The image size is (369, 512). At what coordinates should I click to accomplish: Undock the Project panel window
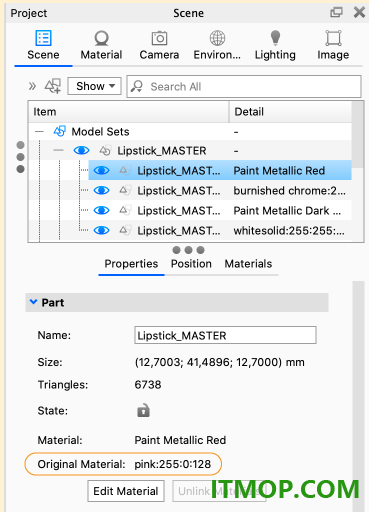(x=336, y=13)
